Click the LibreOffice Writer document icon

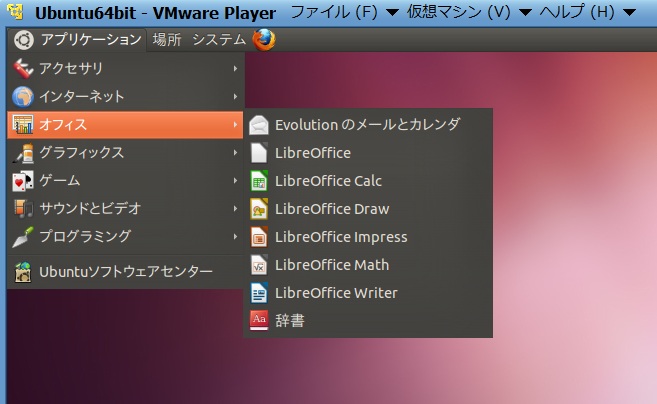click(x=259, y=293)
